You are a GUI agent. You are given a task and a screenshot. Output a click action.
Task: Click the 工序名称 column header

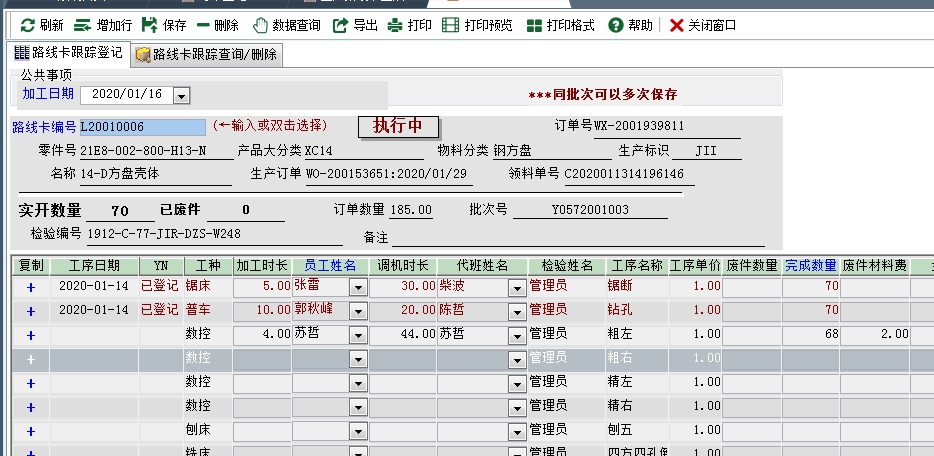(637, 266)
